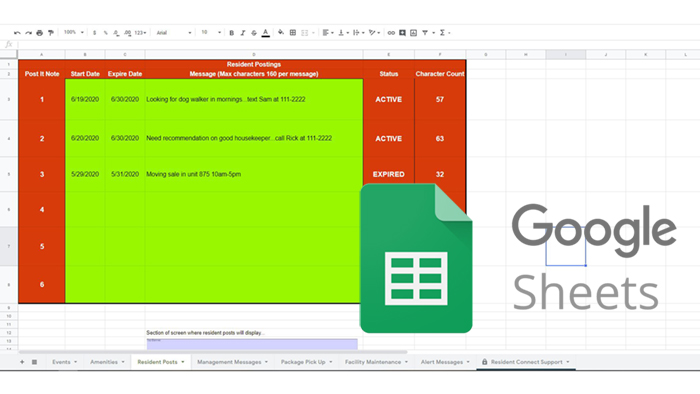Open the Arial font dropdown
The height and width of the screenshot is (394, 700).
tap(174, 33)
